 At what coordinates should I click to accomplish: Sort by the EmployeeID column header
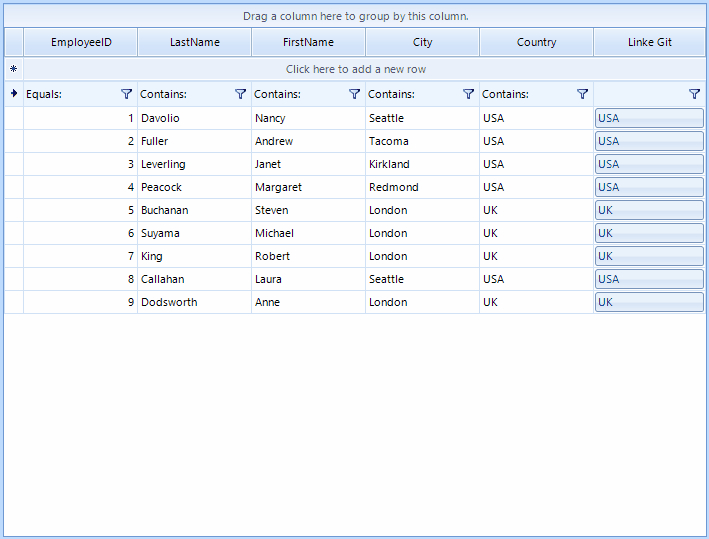(81, 42)
